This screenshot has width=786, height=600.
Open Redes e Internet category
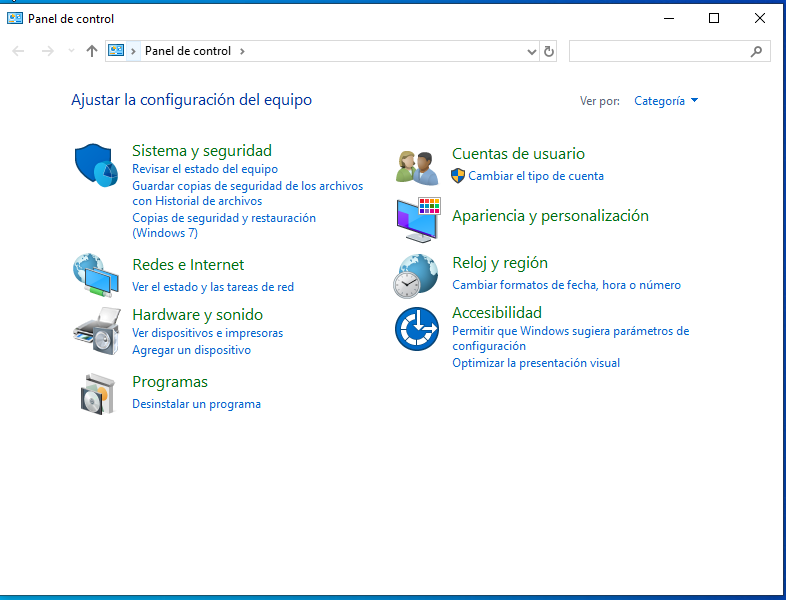(188, 264)
